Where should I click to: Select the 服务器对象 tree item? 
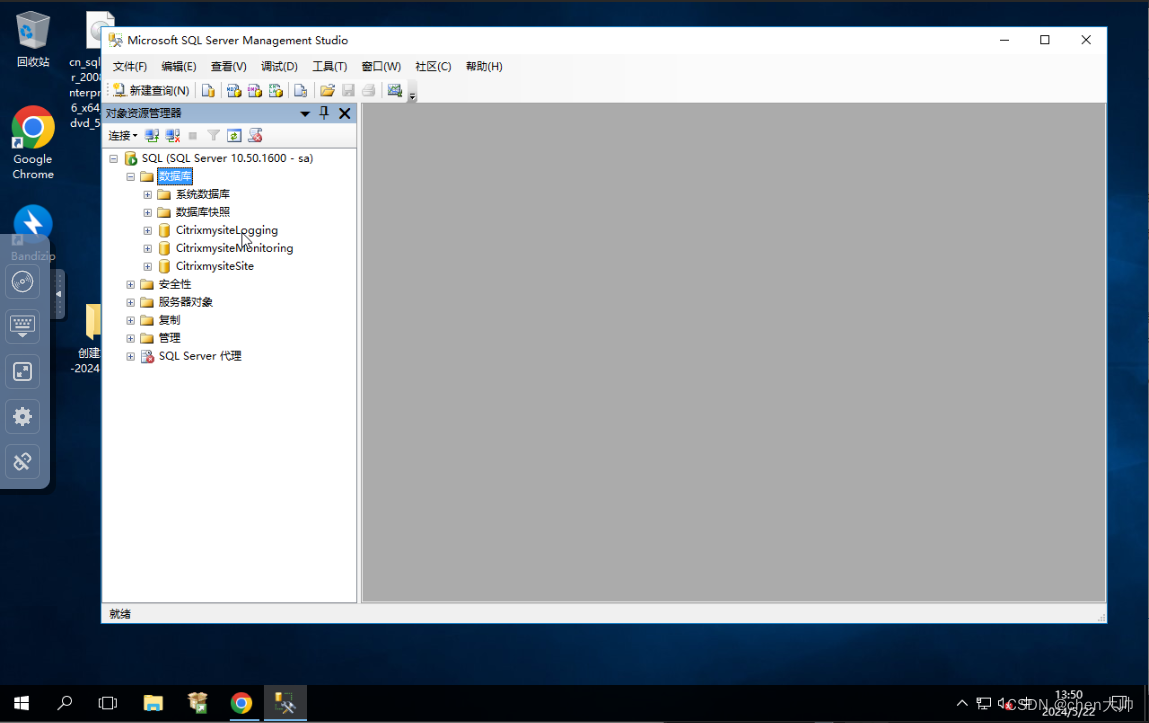pyautogui.click(x=186, y=302)
